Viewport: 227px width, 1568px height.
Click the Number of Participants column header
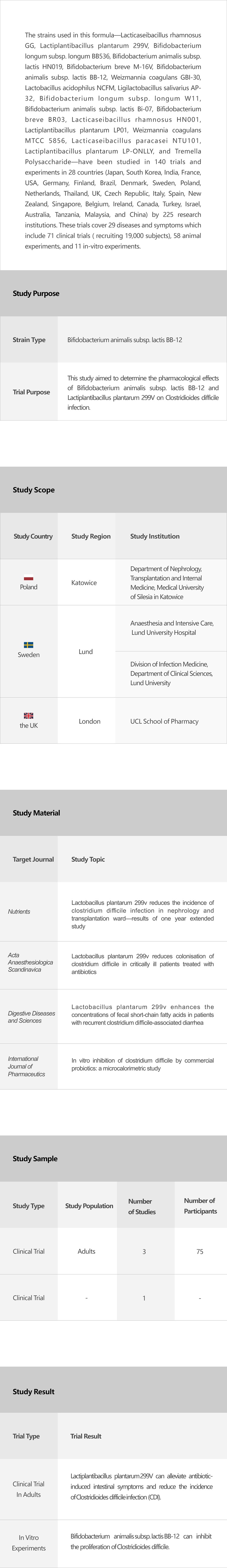(200, 1206)
